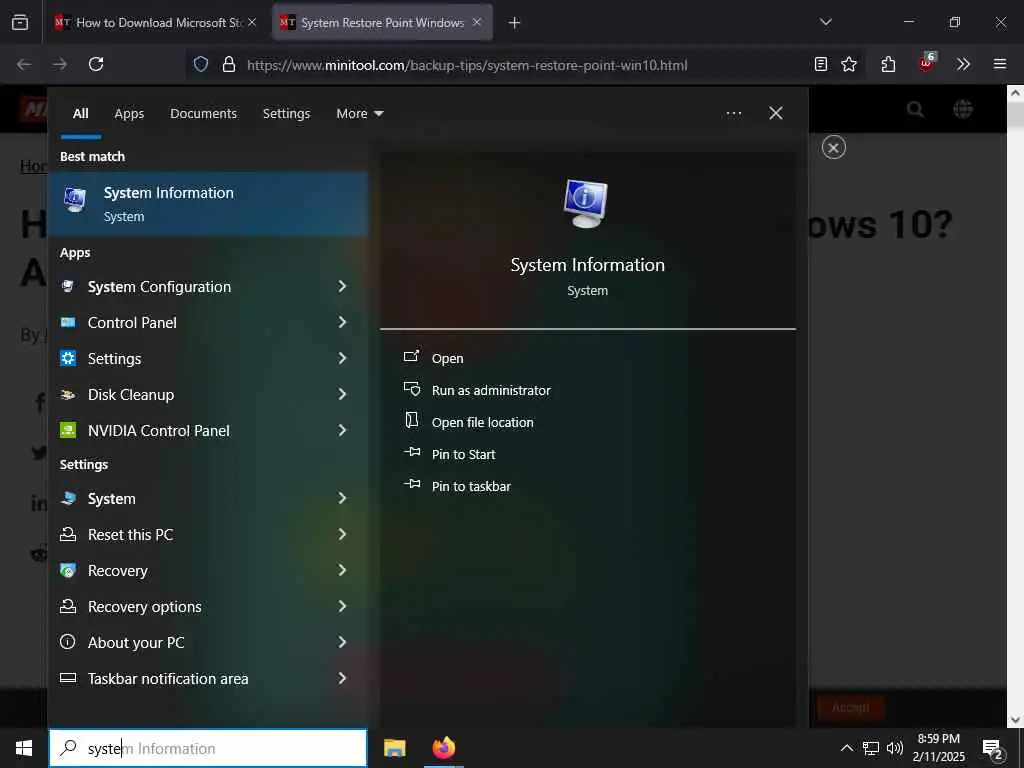Expand Settings app details arrow
Image resolution: width=1024 pixels, height=768 pixels.
342,358
